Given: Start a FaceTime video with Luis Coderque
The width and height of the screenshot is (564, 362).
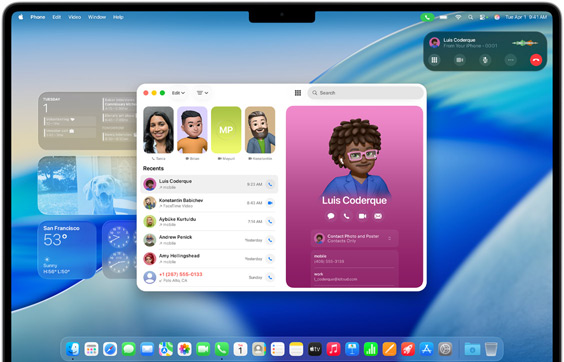Looking at the screenshot, I should click(362, 216).
